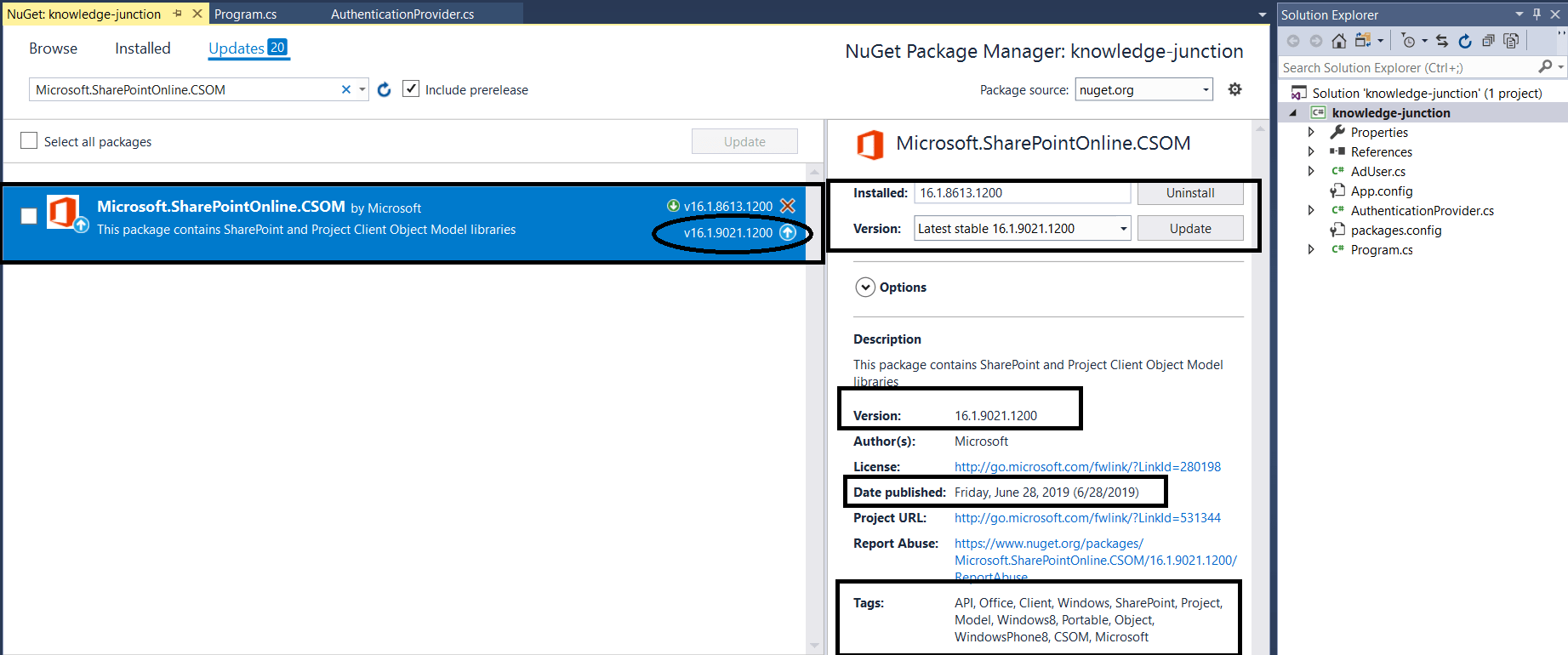This screenshot has width=1568, height=655.
Task: Click Office logo in package list row
Action: coord(63,212)
